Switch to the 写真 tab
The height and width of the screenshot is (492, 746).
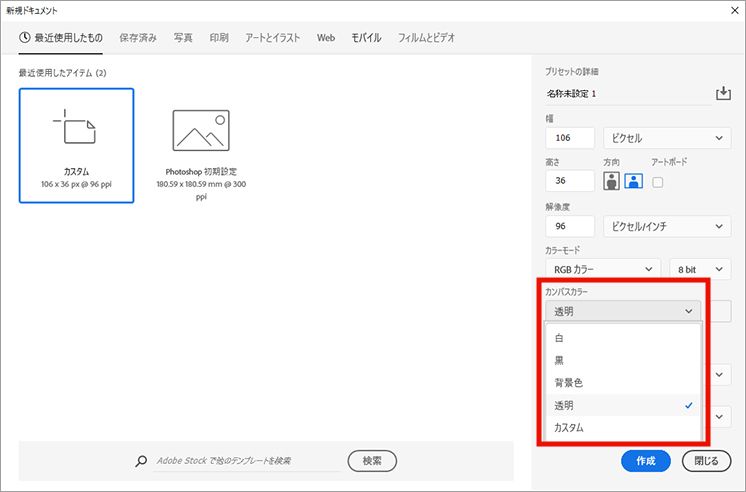tap(183, 38)
